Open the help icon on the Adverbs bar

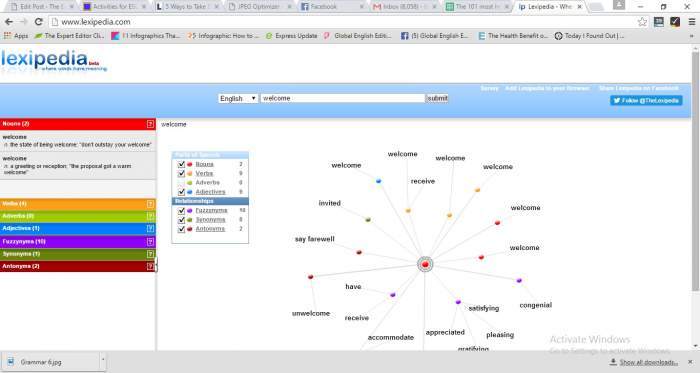click(x=150, y=216)
